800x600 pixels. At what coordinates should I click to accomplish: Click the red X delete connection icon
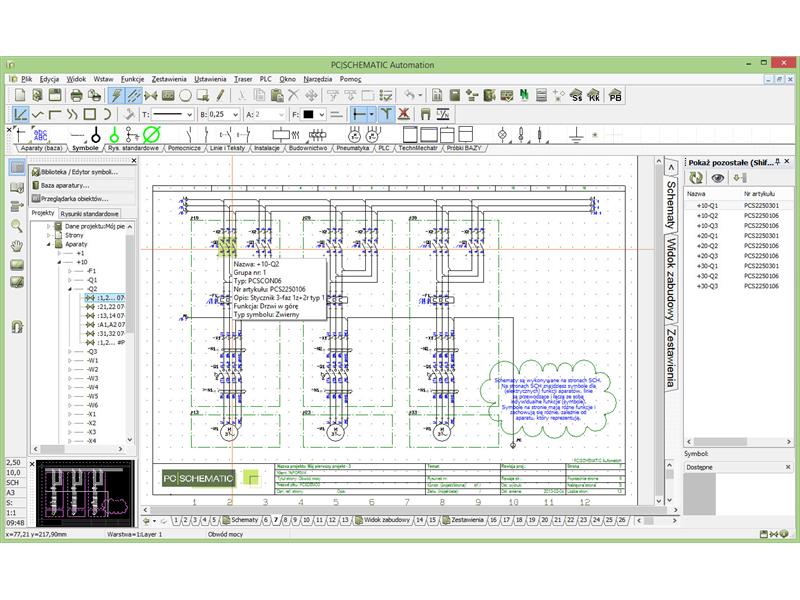point(404,114)
